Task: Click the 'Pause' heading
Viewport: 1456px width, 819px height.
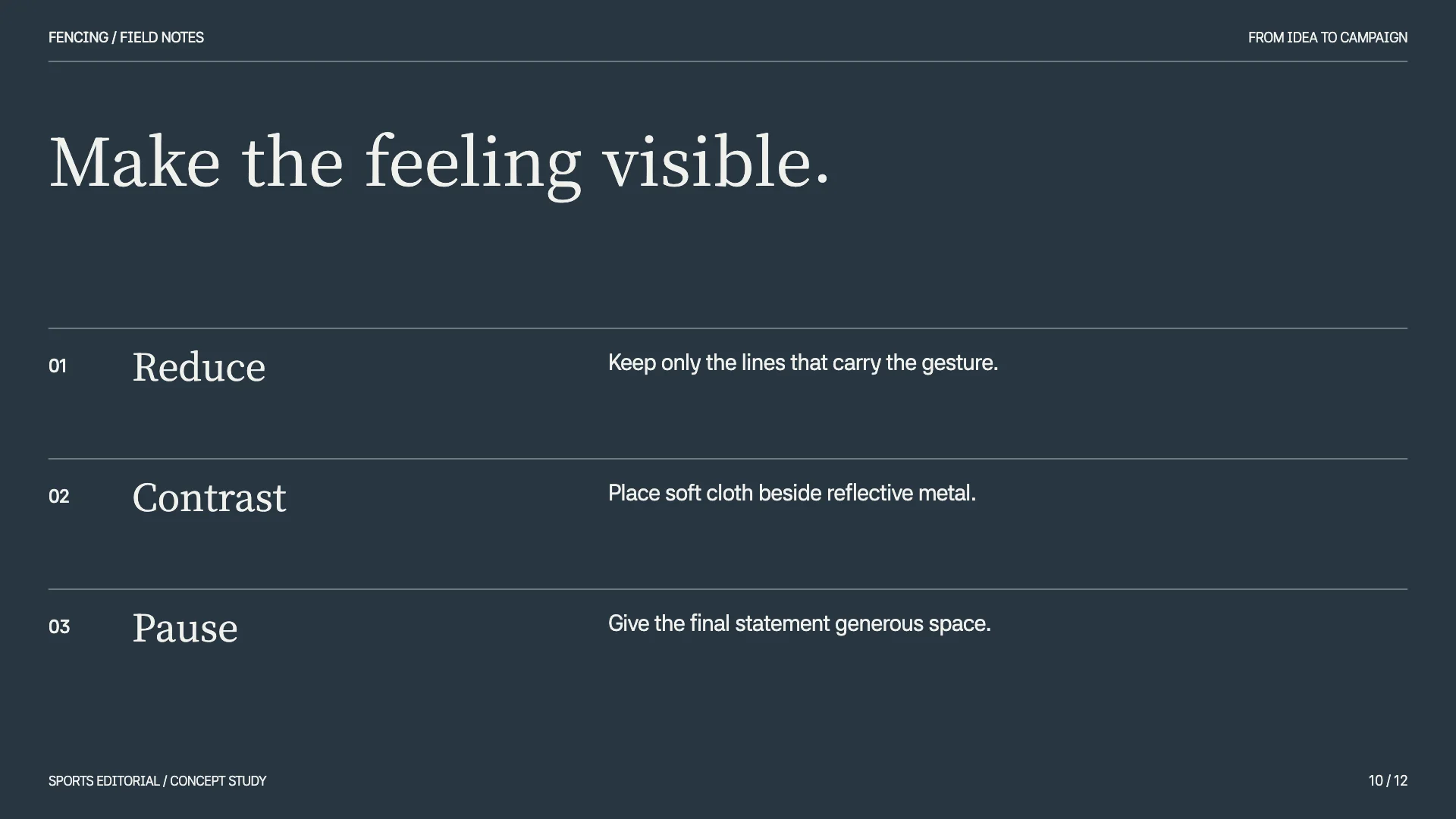Action: coord(185,629)
